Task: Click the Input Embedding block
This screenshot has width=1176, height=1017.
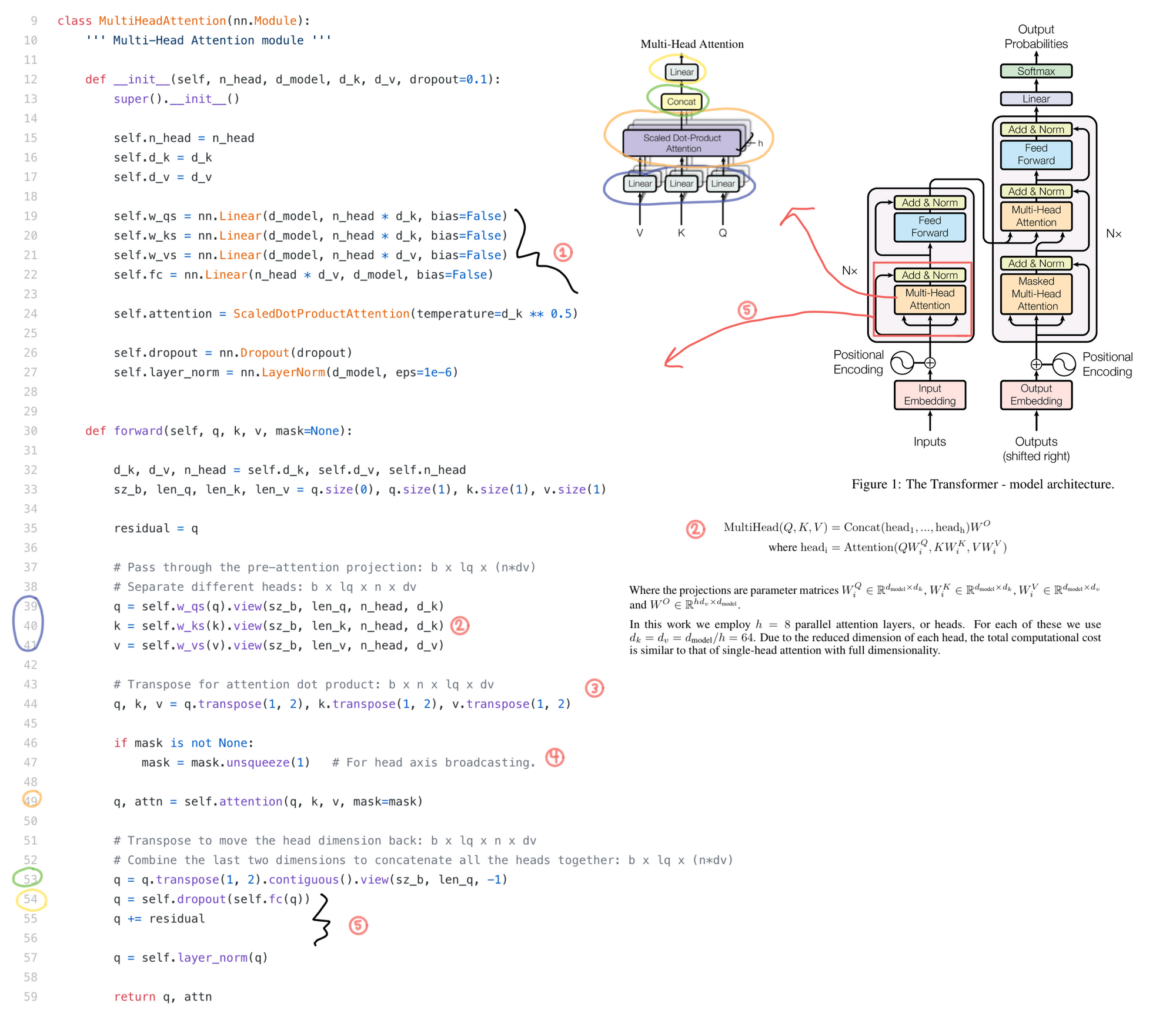Action: (x=929, y=394)
